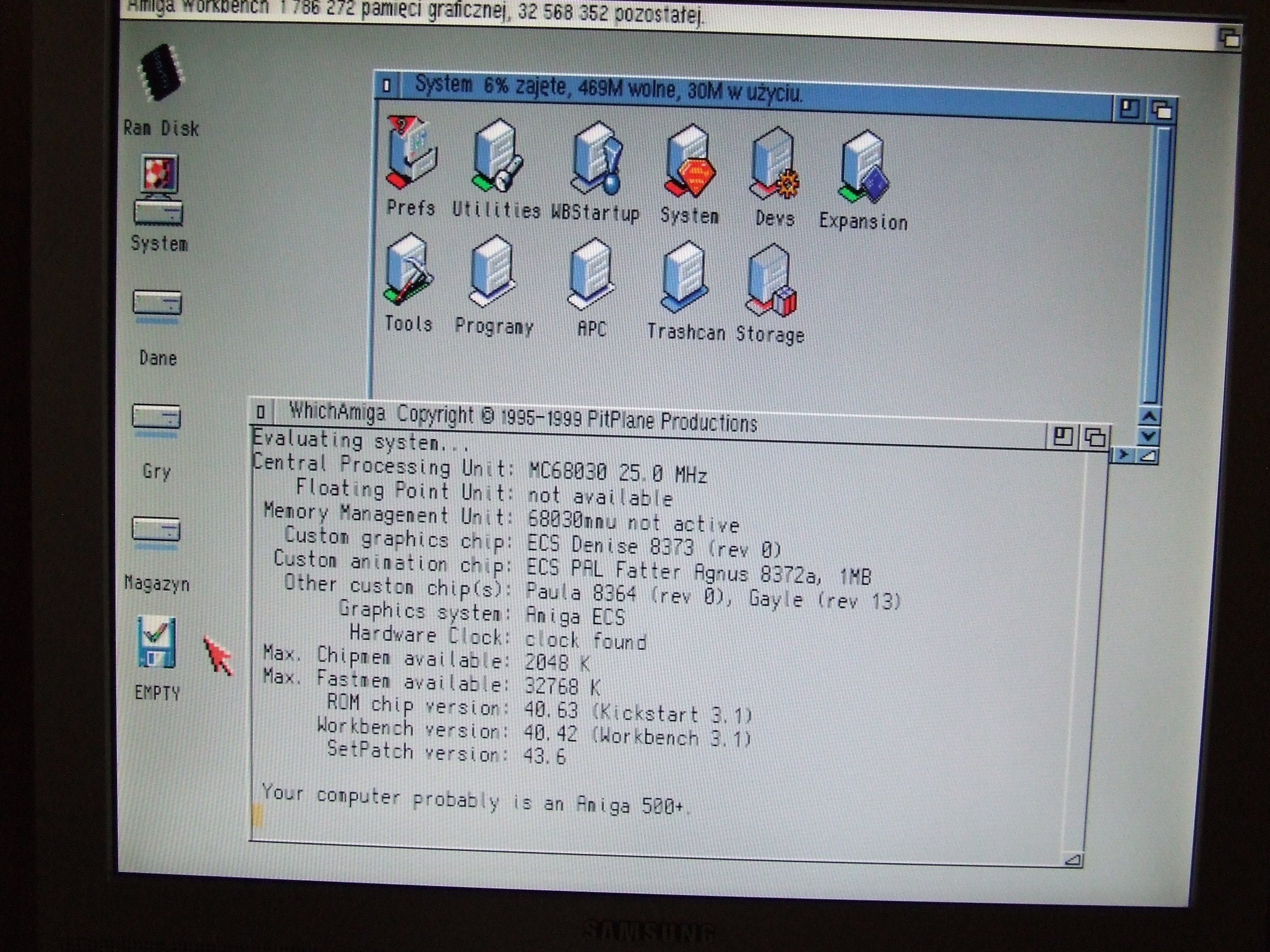1270x952 pixels.
Task: Click the 'ECS Denise 8373 (rev 0)' text
Action: tap(654, 546)
